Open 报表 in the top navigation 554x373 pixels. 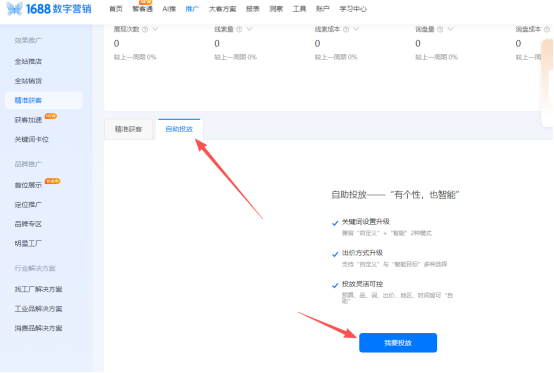point(253,9)
